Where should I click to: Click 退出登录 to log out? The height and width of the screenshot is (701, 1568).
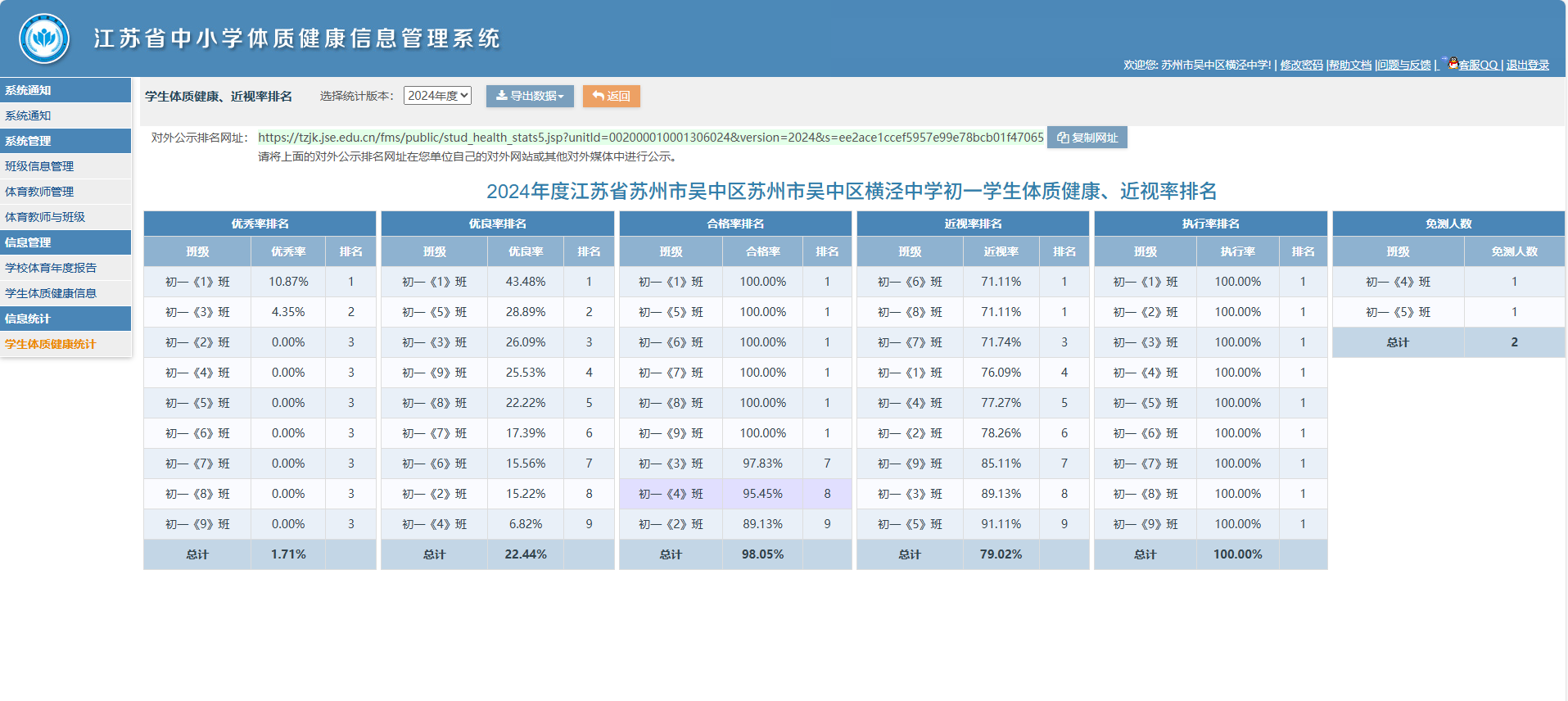[1528, 65]
